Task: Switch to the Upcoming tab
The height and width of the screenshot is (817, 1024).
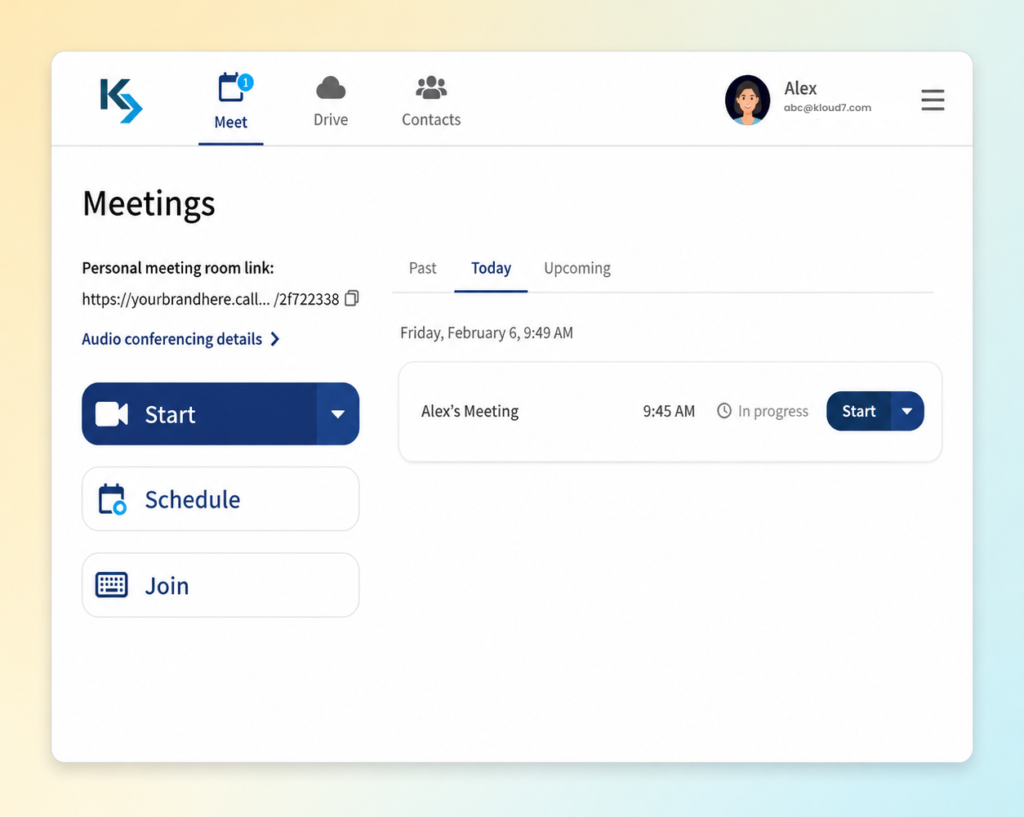Action: (577, 268)
